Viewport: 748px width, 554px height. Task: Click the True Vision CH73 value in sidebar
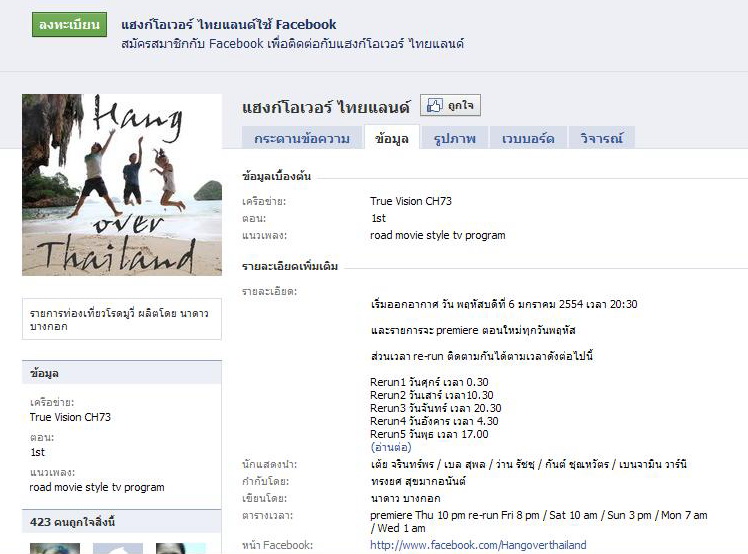coord(70,417)
